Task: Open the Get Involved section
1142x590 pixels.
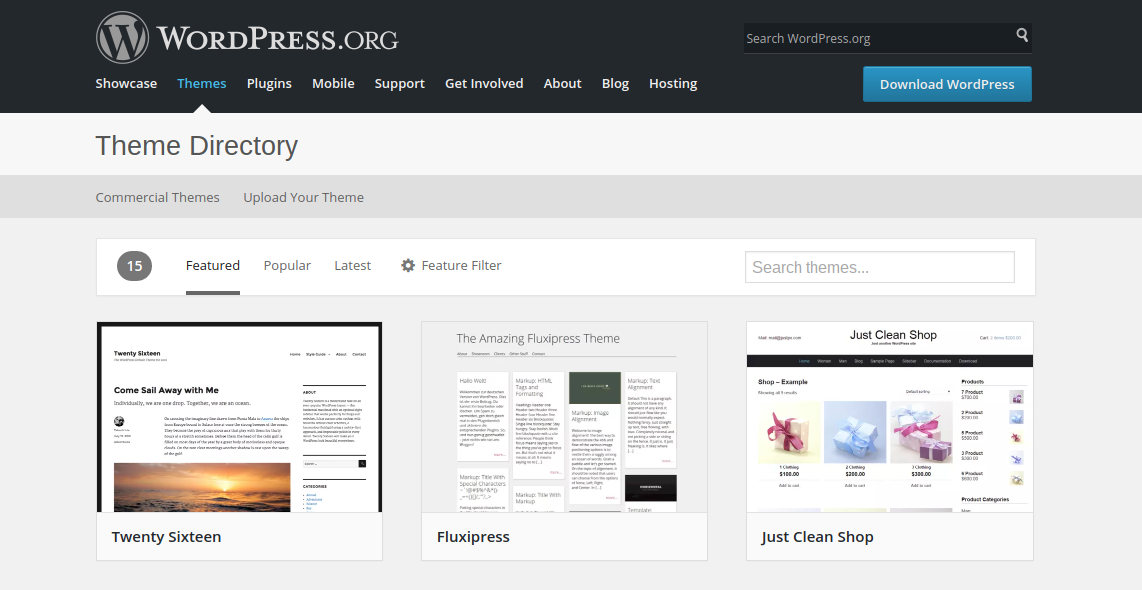Action: (484, 83)
